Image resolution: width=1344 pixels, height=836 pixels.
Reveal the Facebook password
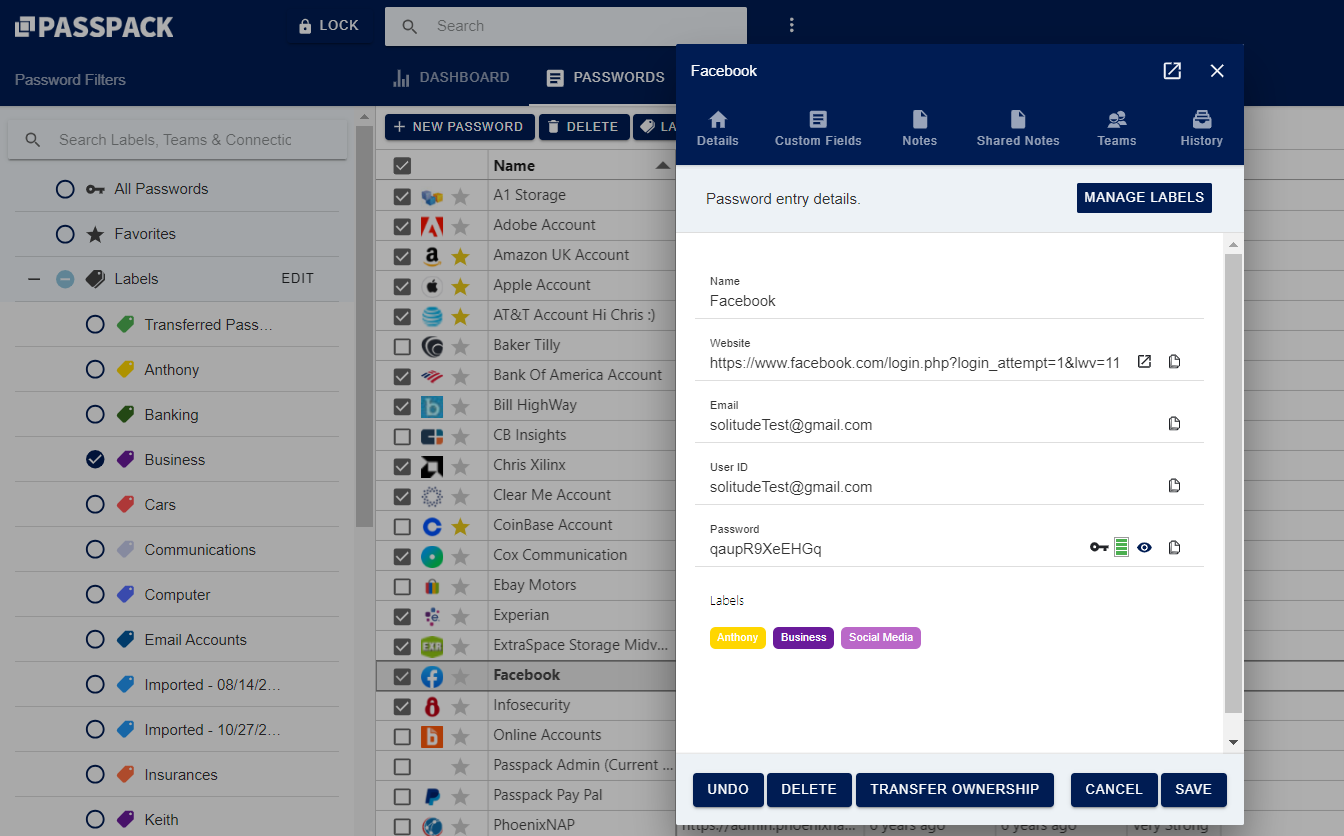click(x=1144, y=547)
